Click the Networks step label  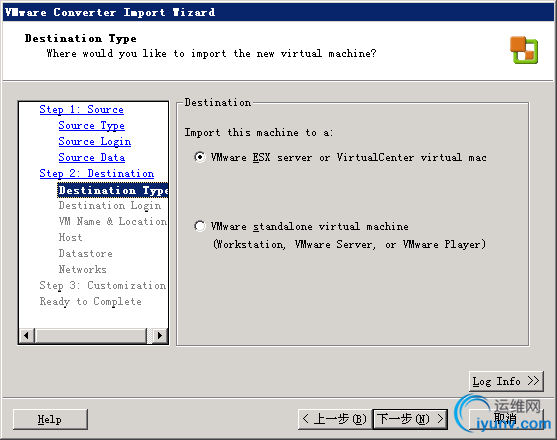point(82,269)
